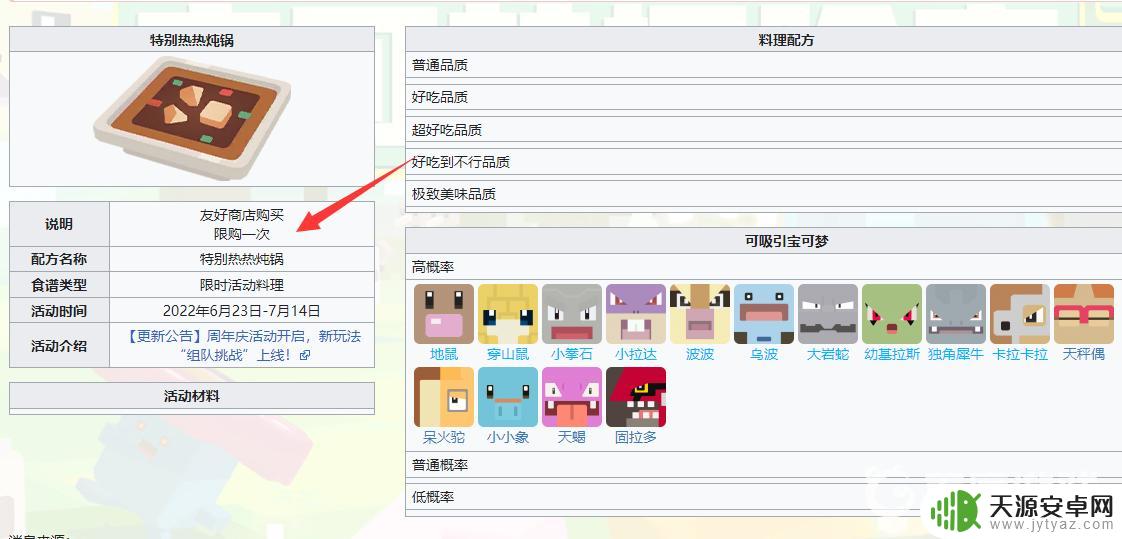Collapse the 高概率 Pokémon section
Image resolution: width=1122 pixels, height=539 pixels.
coord(764,267)
